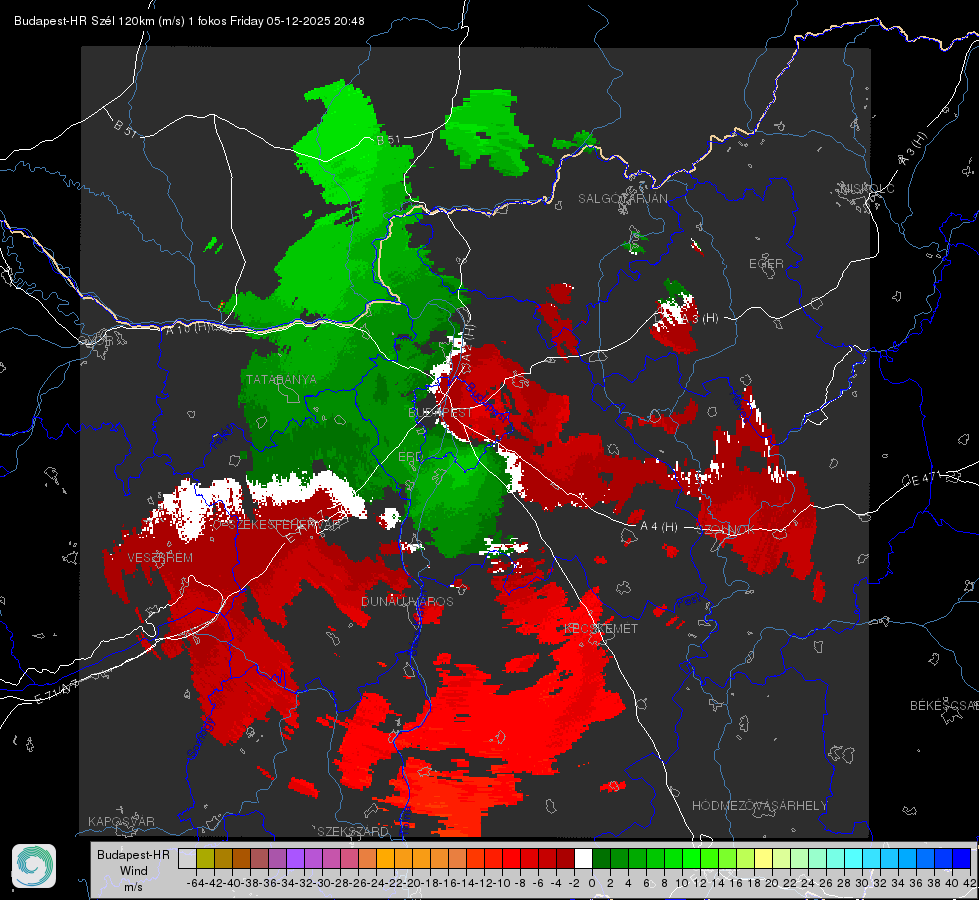Click the blue 'Pest' county label near Kecskemet
Screen dimensions: 979x900
pyautogui.click(x=691, y=602)
